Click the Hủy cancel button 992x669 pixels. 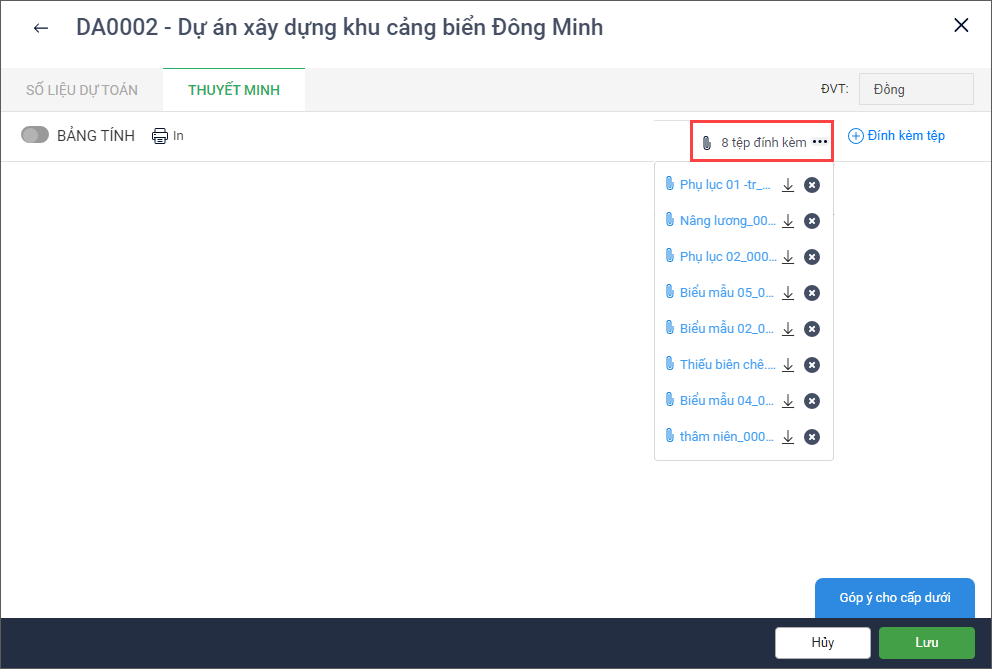tap(822, 643)
